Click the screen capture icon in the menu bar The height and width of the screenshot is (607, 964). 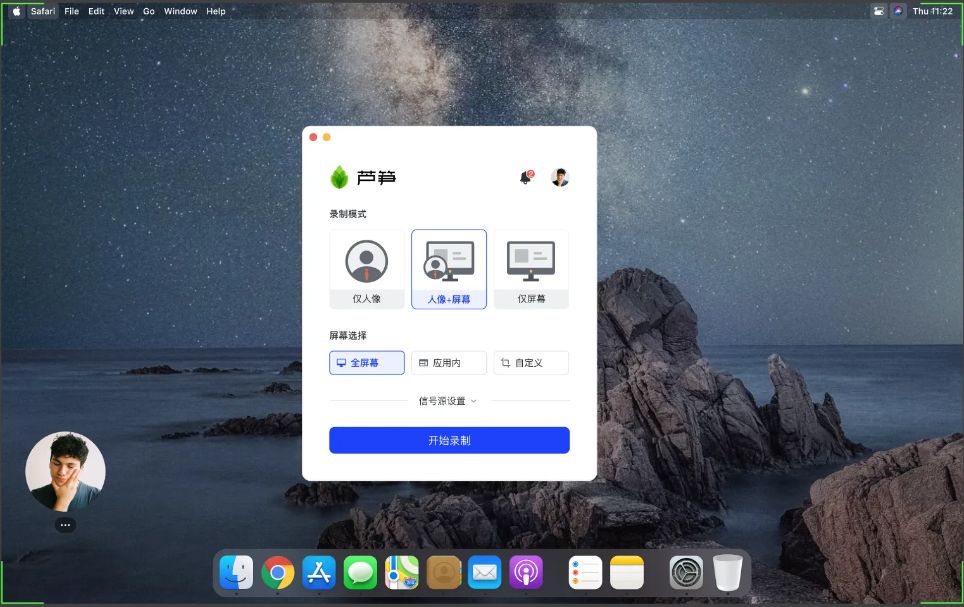click(x=877, y=11)
